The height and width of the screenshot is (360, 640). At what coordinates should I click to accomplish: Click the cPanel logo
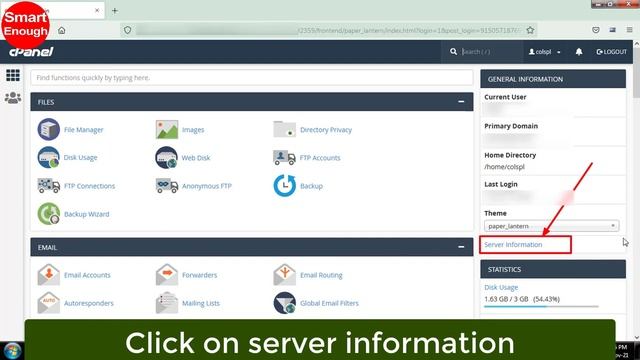[x=31, y=52]
